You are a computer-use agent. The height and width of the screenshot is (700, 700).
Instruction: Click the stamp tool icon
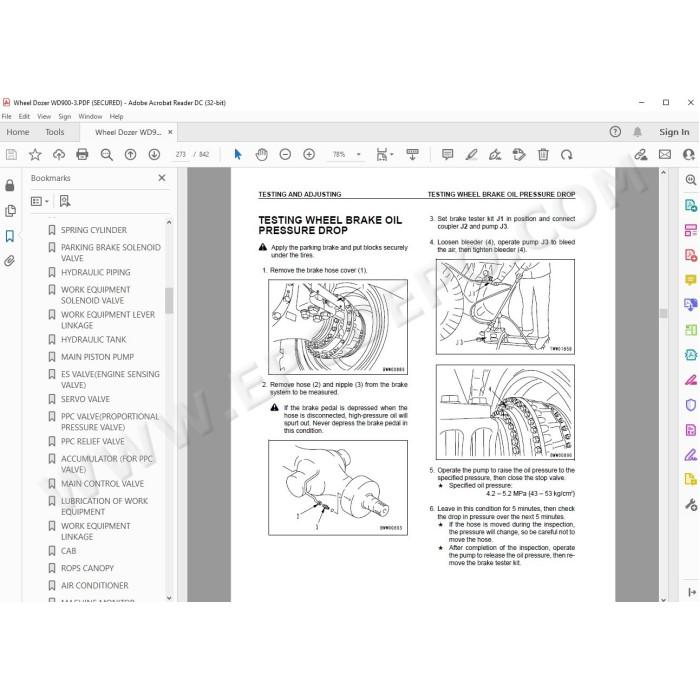tap(519, 154)
